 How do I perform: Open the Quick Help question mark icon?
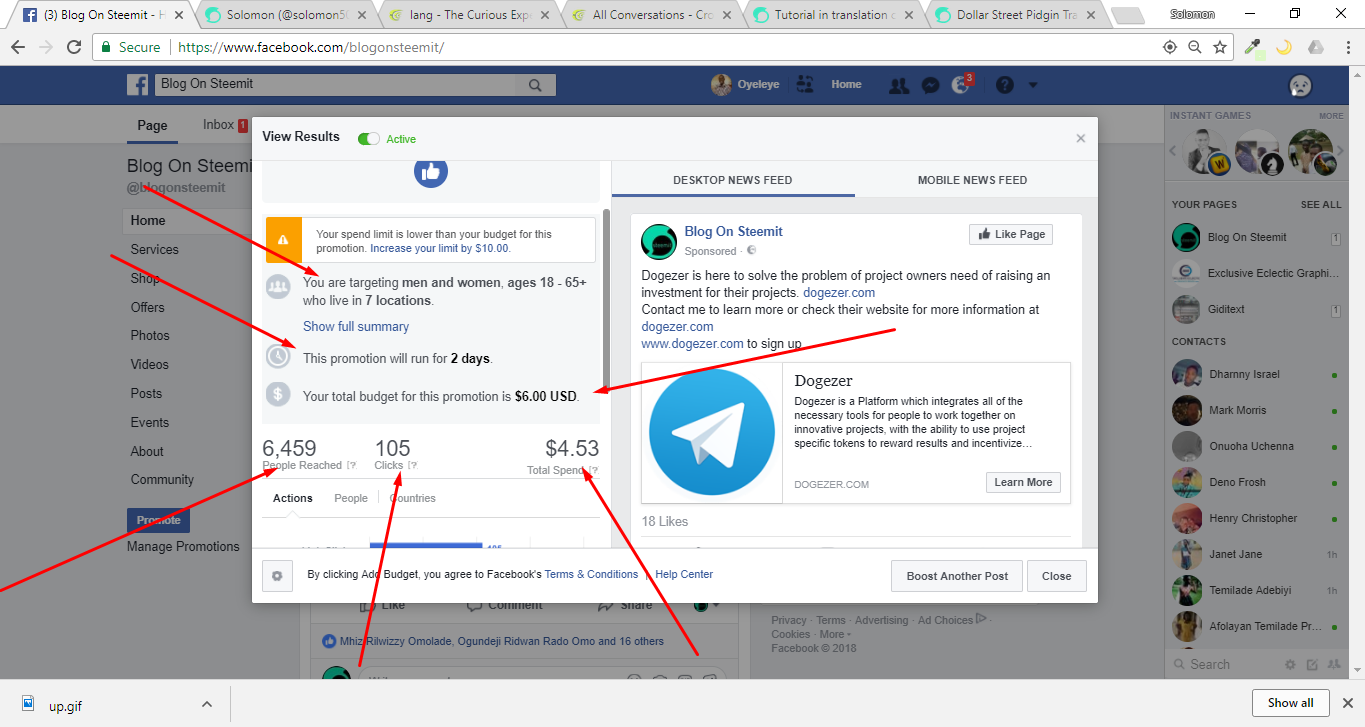1005,85
